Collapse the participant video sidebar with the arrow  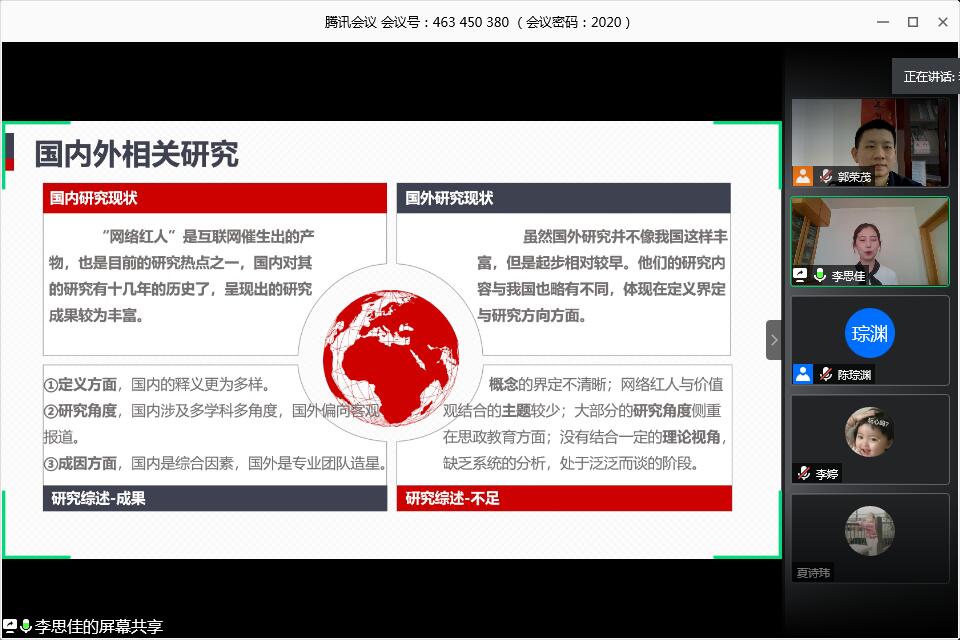coord(773,340)
